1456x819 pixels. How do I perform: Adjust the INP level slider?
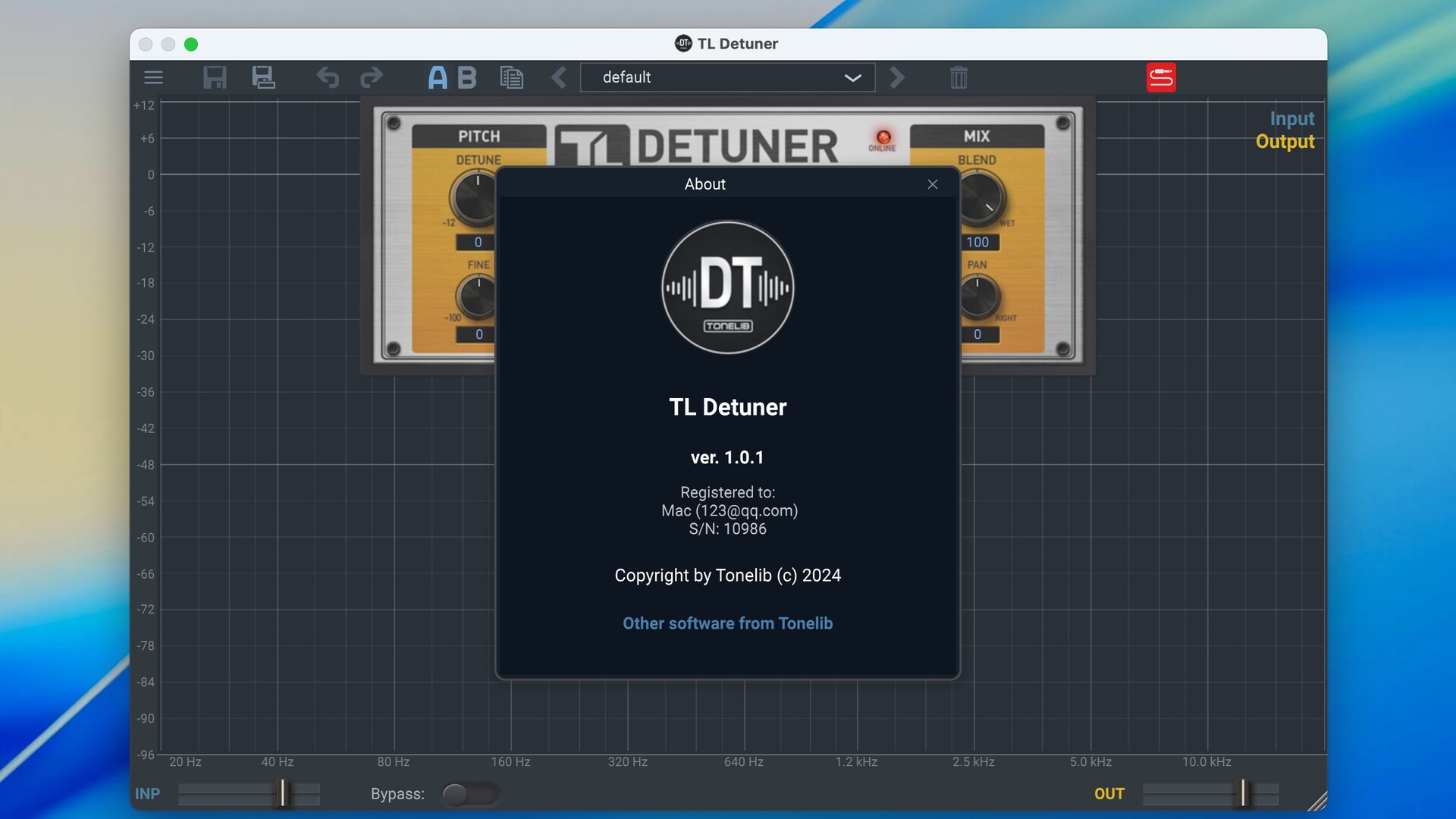(249, 794)
